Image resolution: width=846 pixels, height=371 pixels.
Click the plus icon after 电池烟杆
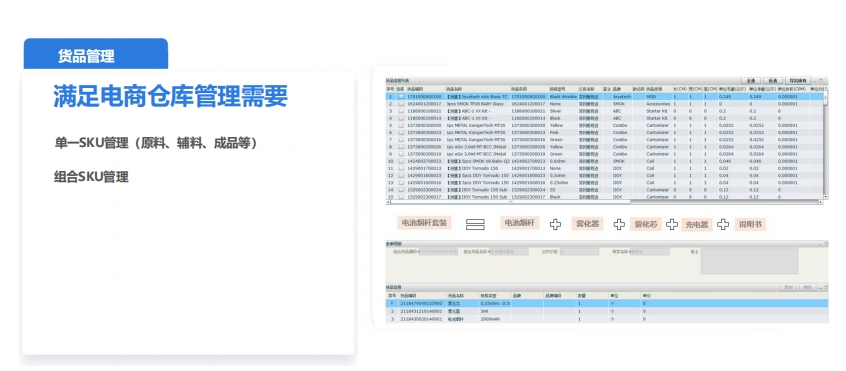(x=555, y=224)
